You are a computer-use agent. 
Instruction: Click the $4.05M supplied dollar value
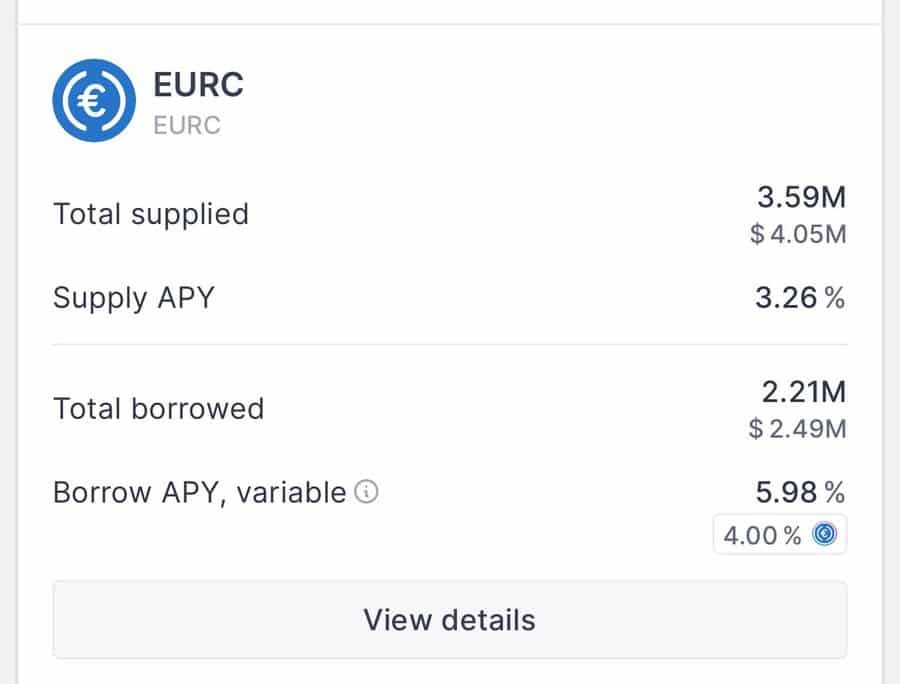[x=798, y=234]
